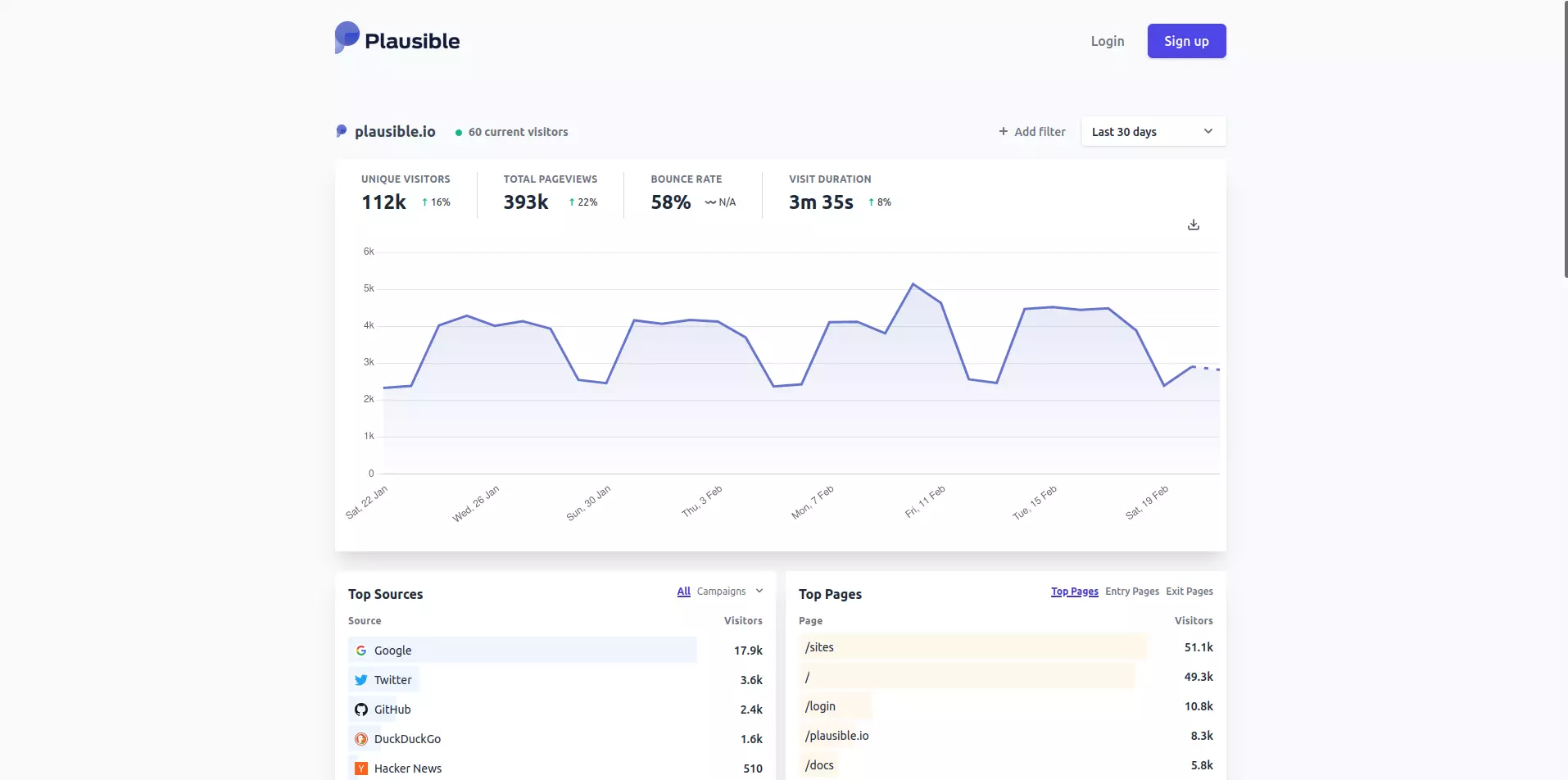The image size is (1568, 780).
Task: Click the Sat, 19 Feb axis label
Action: point(1147,501)
